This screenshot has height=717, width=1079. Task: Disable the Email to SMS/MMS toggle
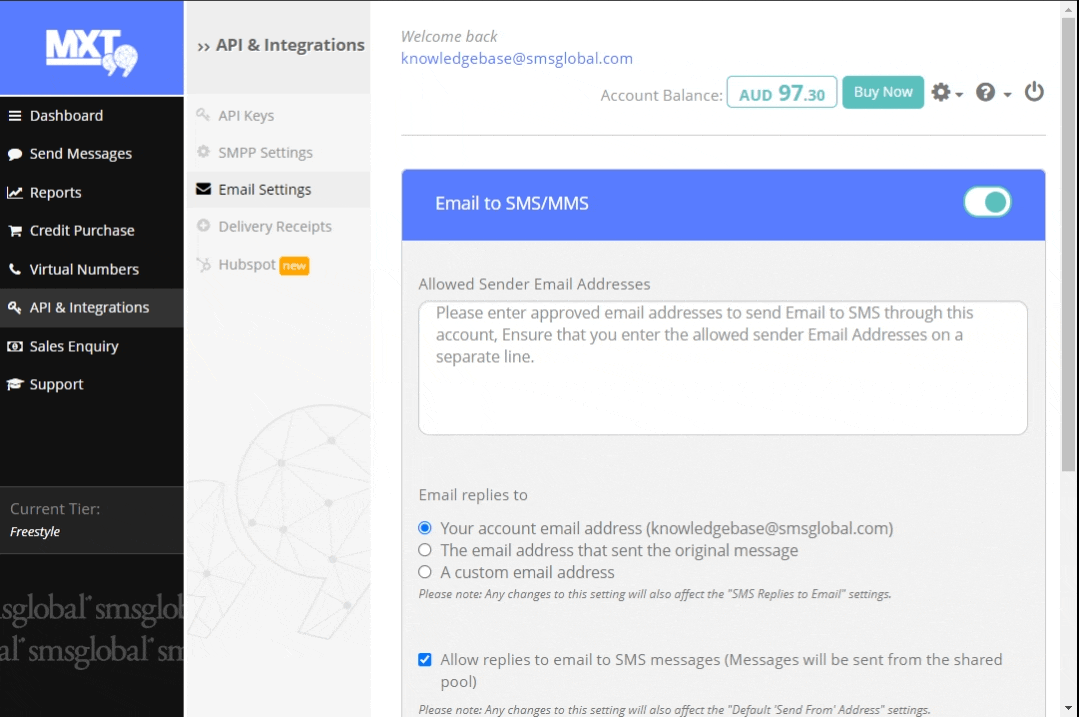987,202
